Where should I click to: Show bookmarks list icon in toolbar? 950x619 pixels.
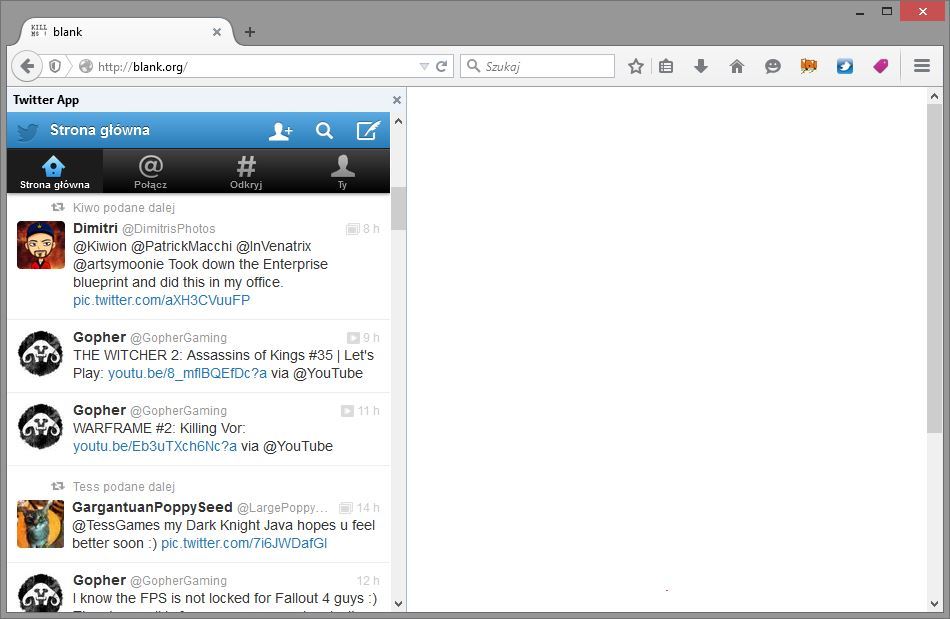pyautogui.click(x=666, y=66)
